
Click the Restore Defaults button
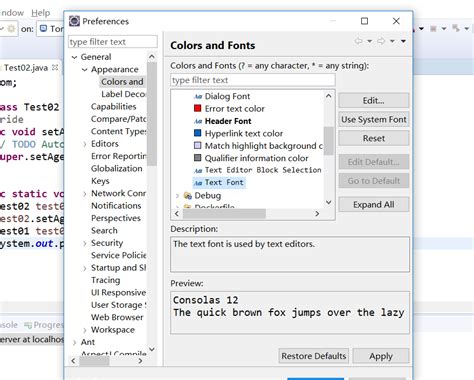pos(314,356)
